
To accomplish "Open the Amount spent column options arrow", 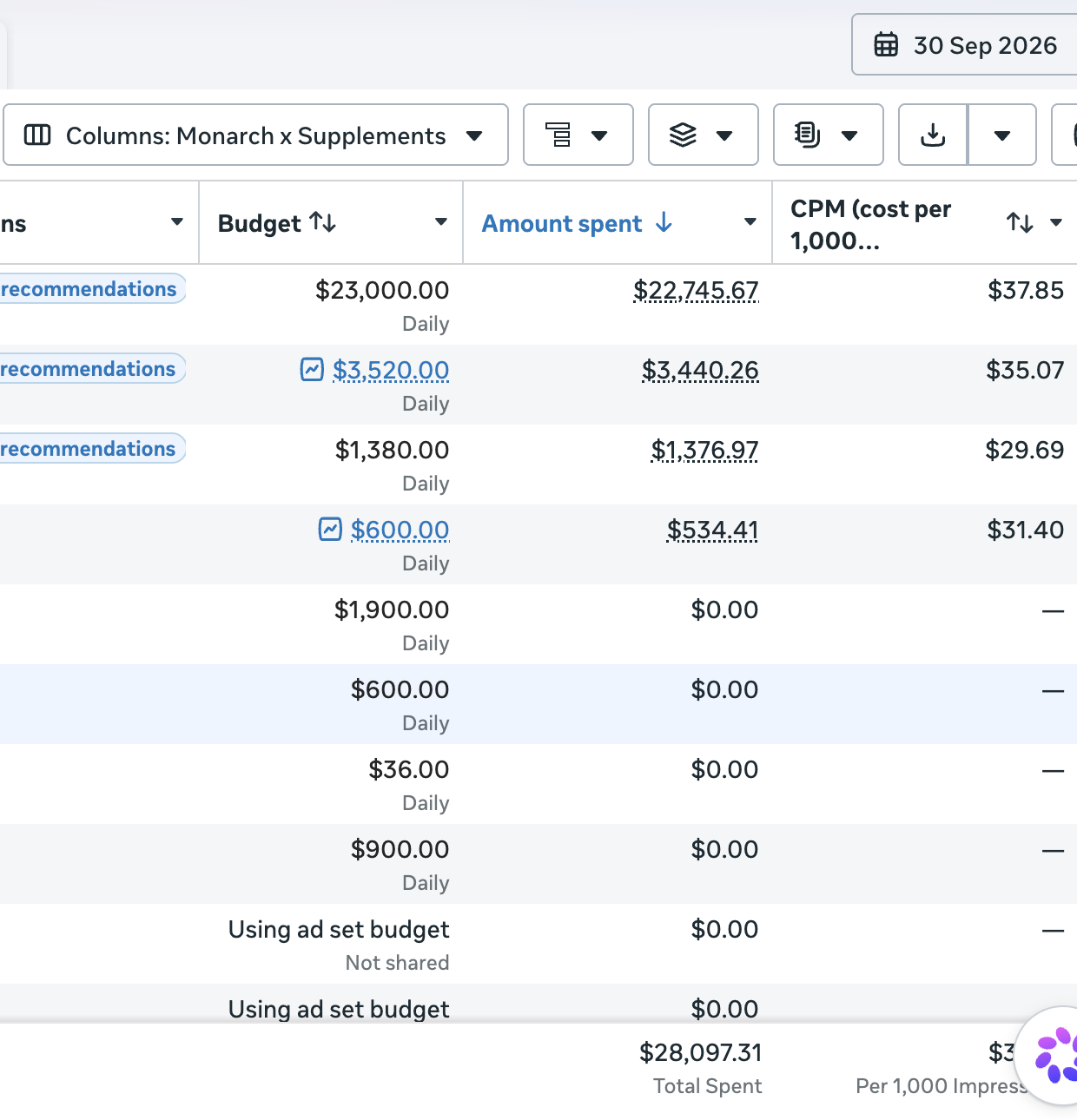I will click(x=750, y=222).
